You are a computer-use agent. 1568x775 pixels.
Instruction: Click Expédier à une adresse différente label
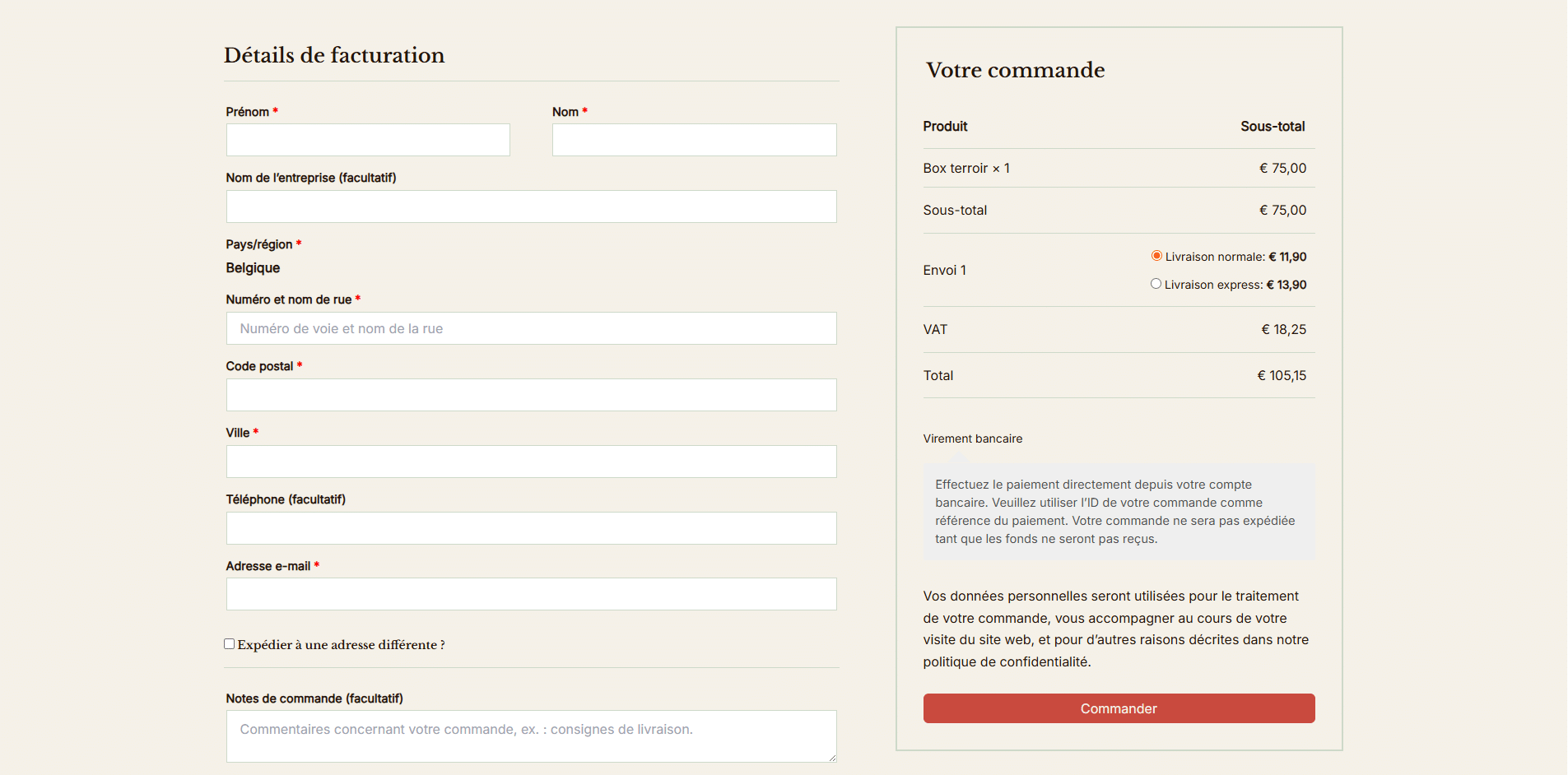pyautogui.click(x=341, y=645)
